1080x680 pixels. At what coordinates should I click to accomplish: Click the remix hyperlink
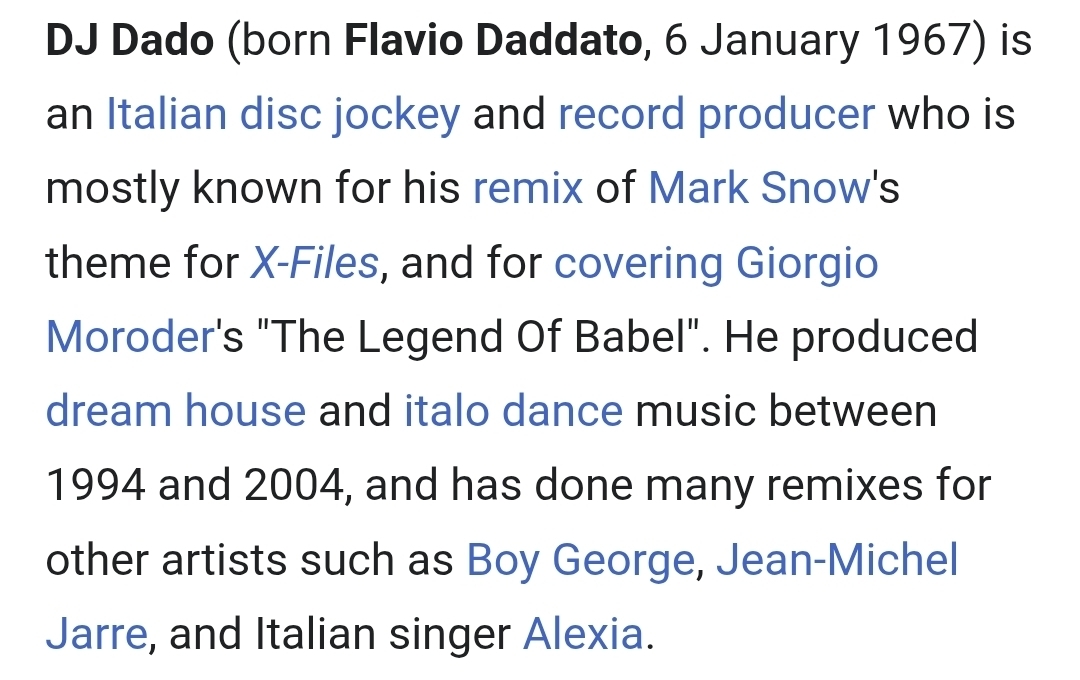pyautogui.click(x=528, y=189)
